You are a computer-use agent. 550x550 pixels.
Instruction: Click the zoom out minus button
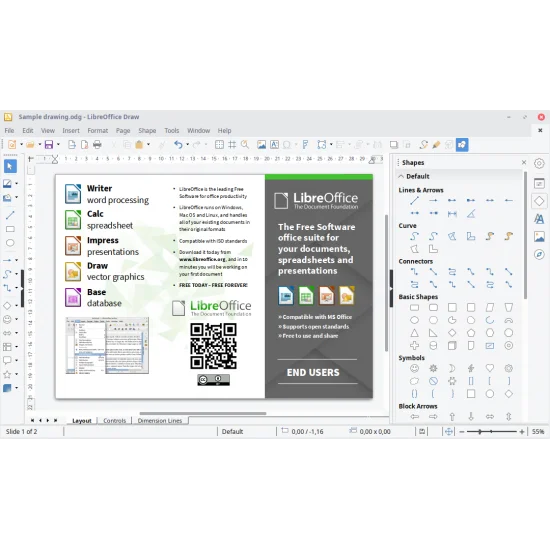(462, 432)
